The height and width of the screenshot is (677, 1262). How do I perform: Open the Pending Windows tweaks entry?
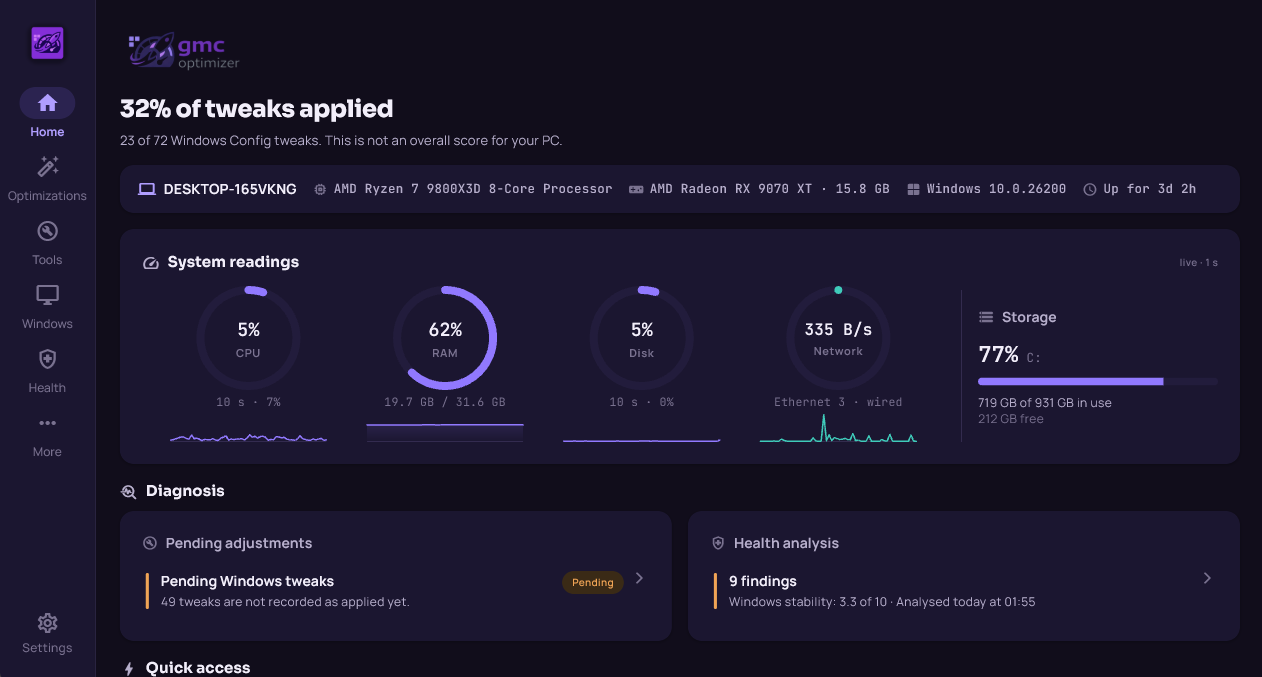[x=396, y=590]
